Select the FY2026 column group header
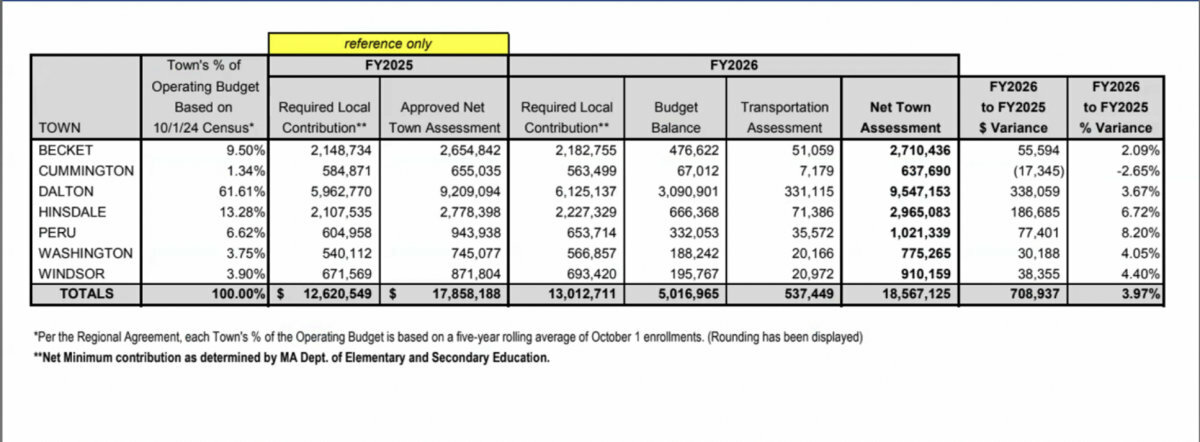The width and height of the screenshot is (1200, 442). click(x=733, y=67)
